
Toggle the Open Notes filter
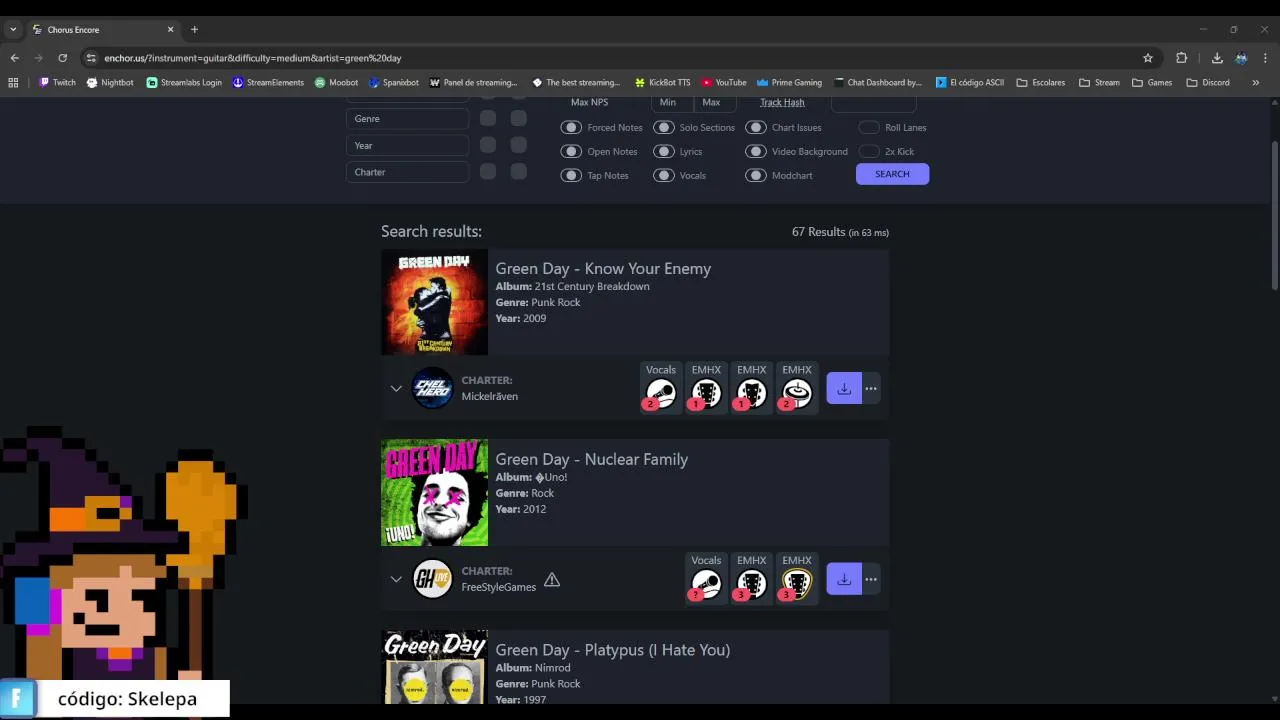coord(571,152)
